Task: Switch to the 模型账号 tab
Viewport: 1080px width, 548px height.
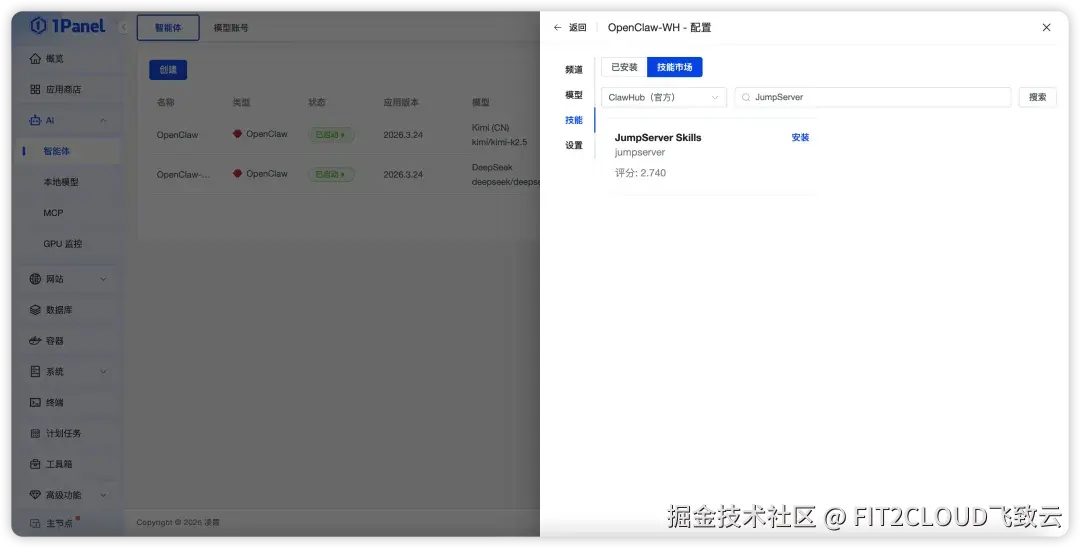Action: coord(231,28)
